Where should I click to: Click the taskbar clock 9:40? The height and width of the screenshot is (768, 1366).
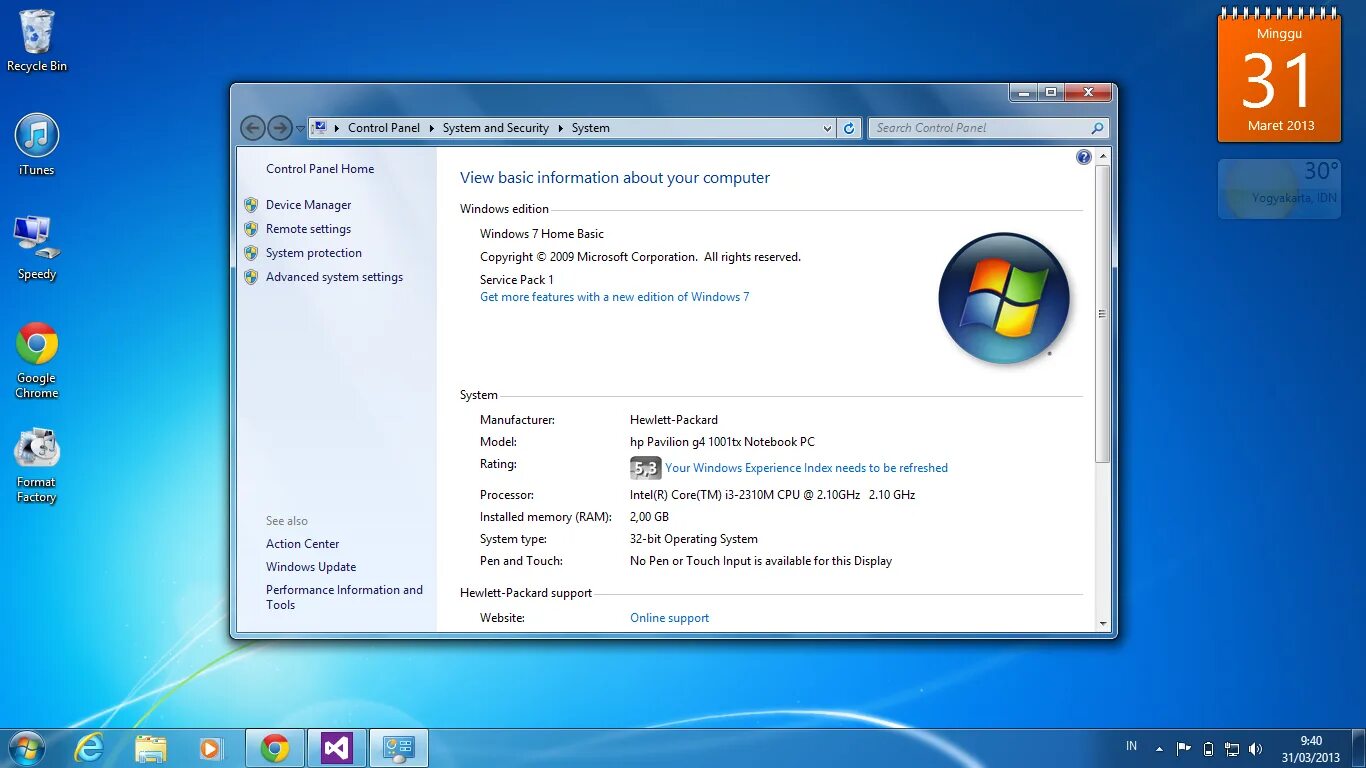(1312, 749)
